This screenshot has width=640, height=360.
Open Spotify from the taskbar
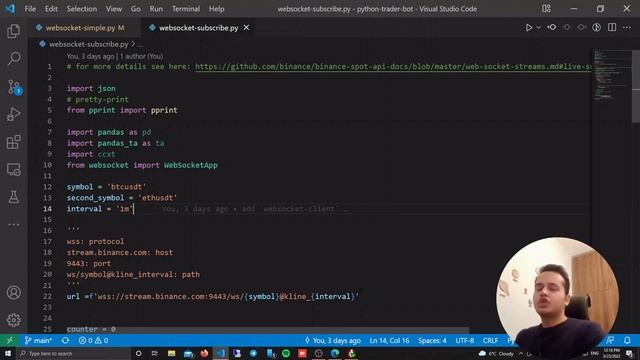click(286, 353)
